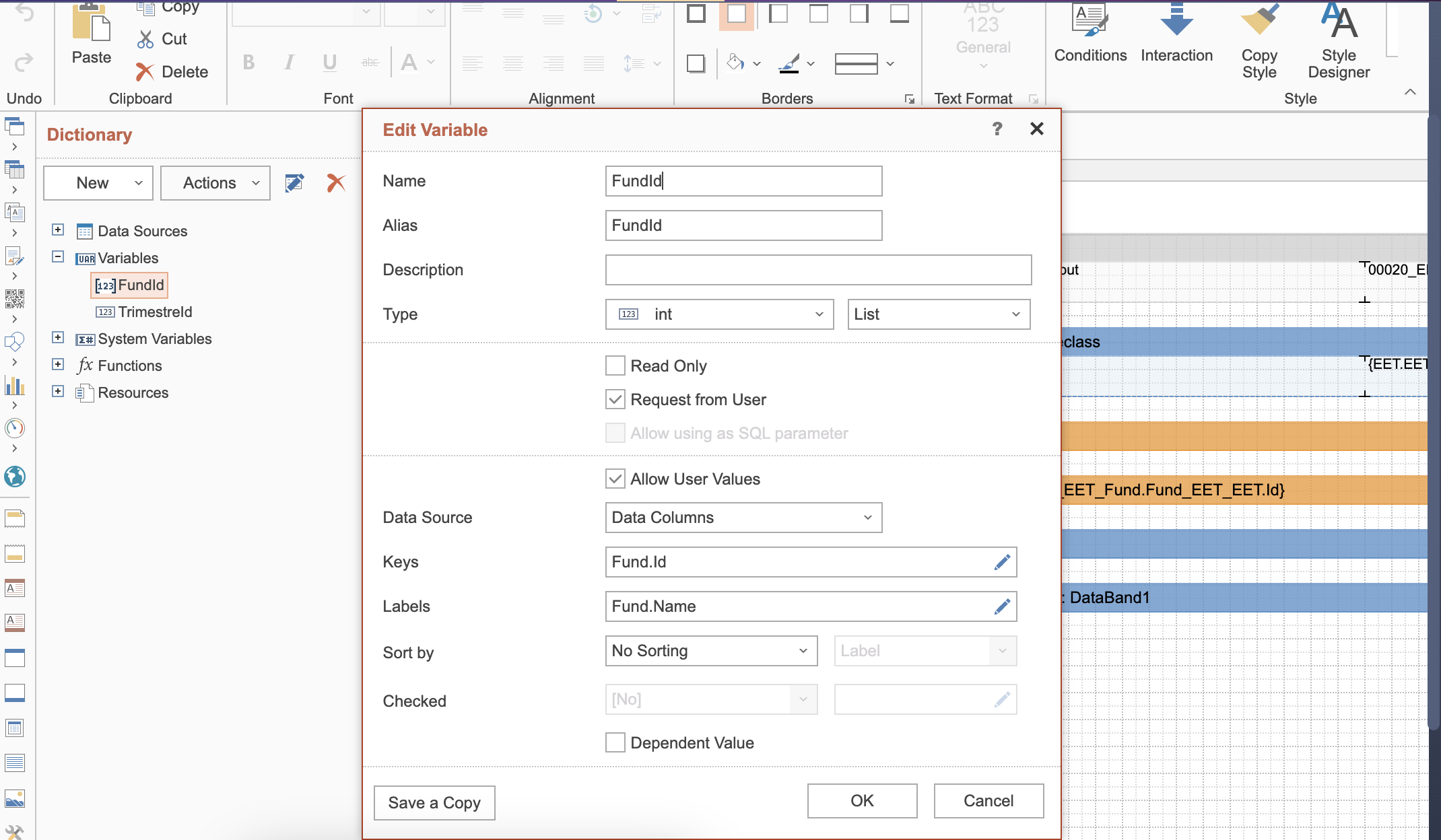The width and height of the screenshot is (1441, 840).
Task: Open the border style line dropdown
Action: [x=865, y=63]
